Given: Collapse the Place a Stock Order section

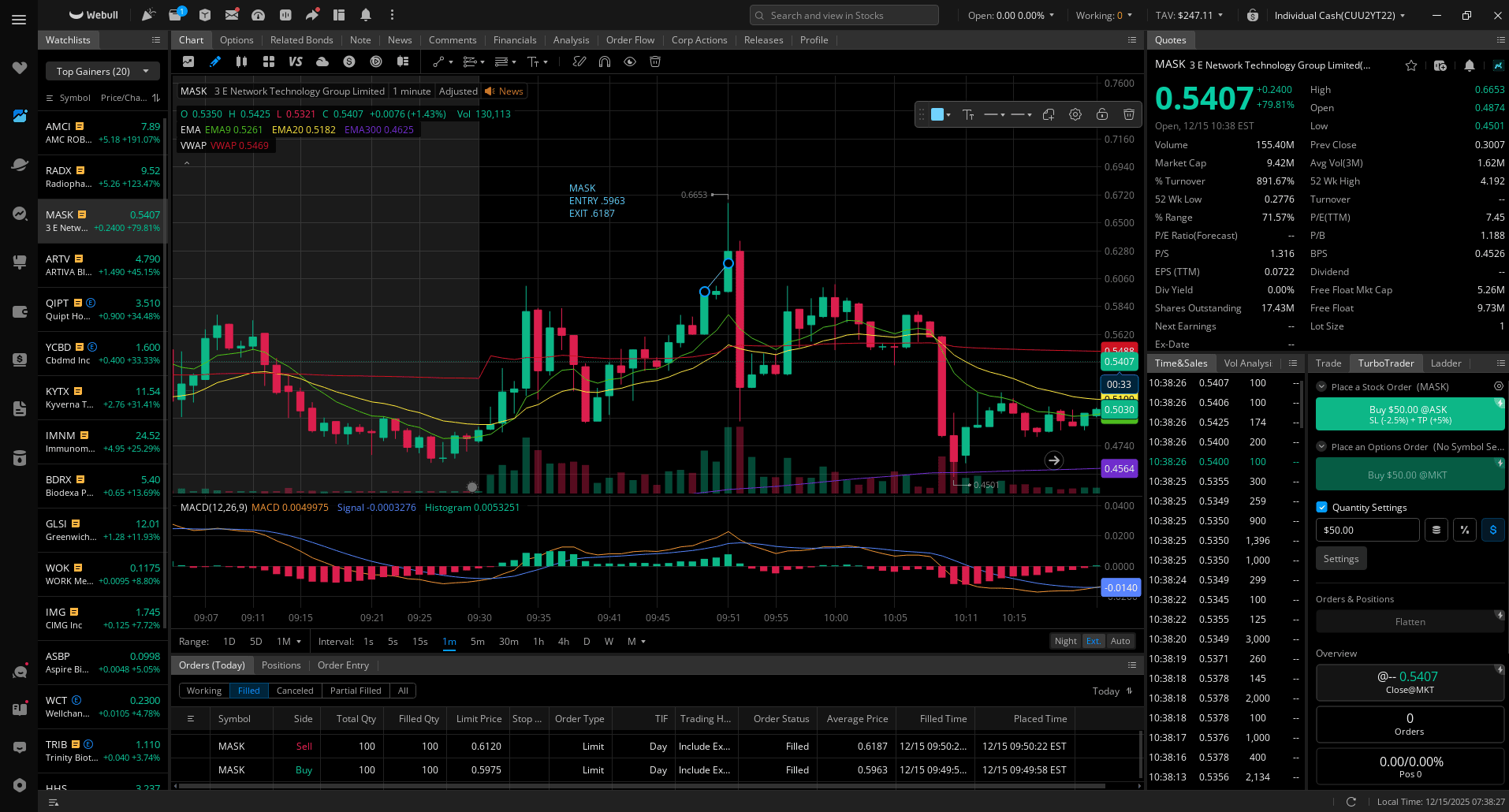Looking at the screenshot, I should 1321,386.
